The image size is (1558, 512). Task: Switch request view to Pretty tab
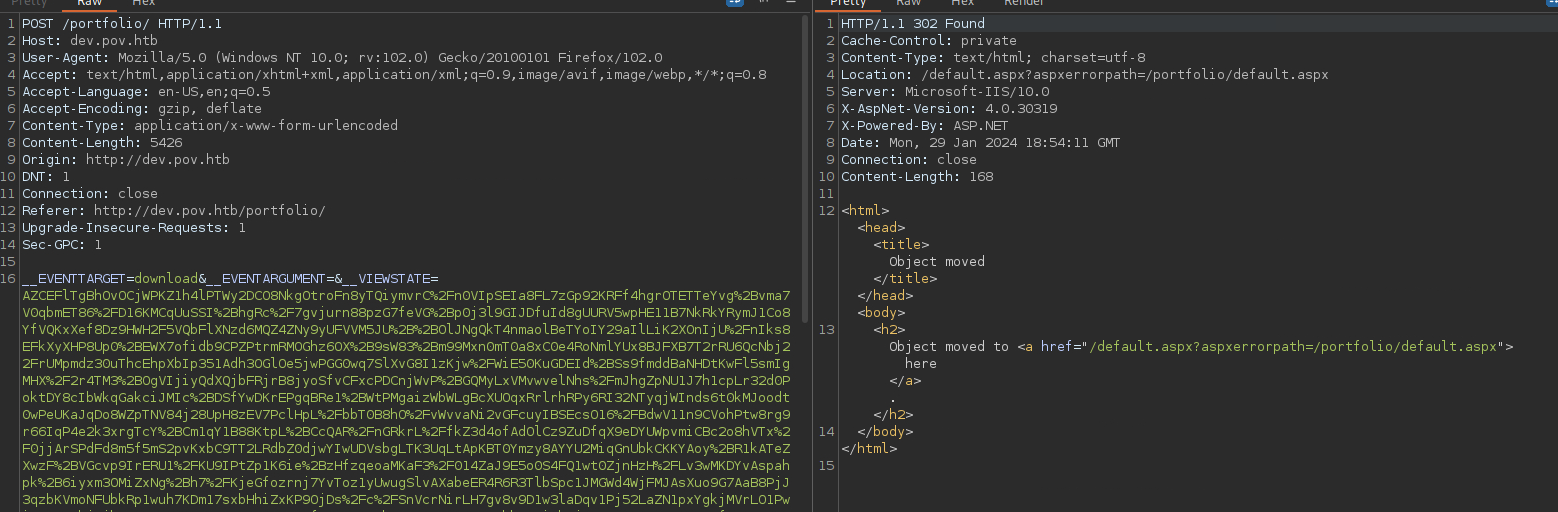click(x=29, y=3)
